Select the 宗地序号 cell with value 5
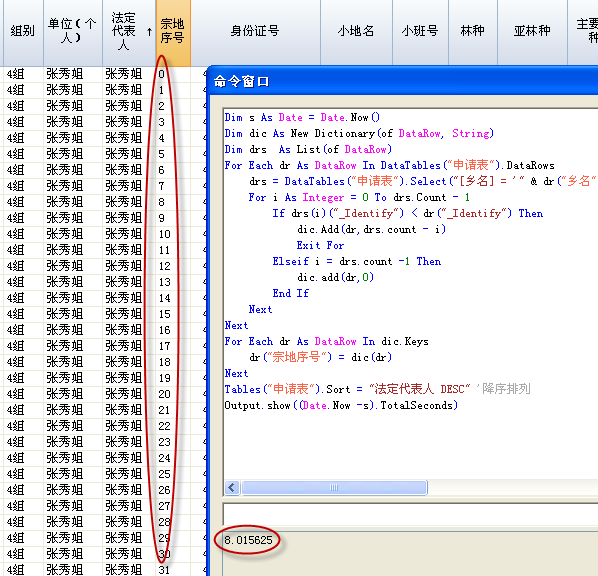 pyautogui.click(x=173, y=154)
